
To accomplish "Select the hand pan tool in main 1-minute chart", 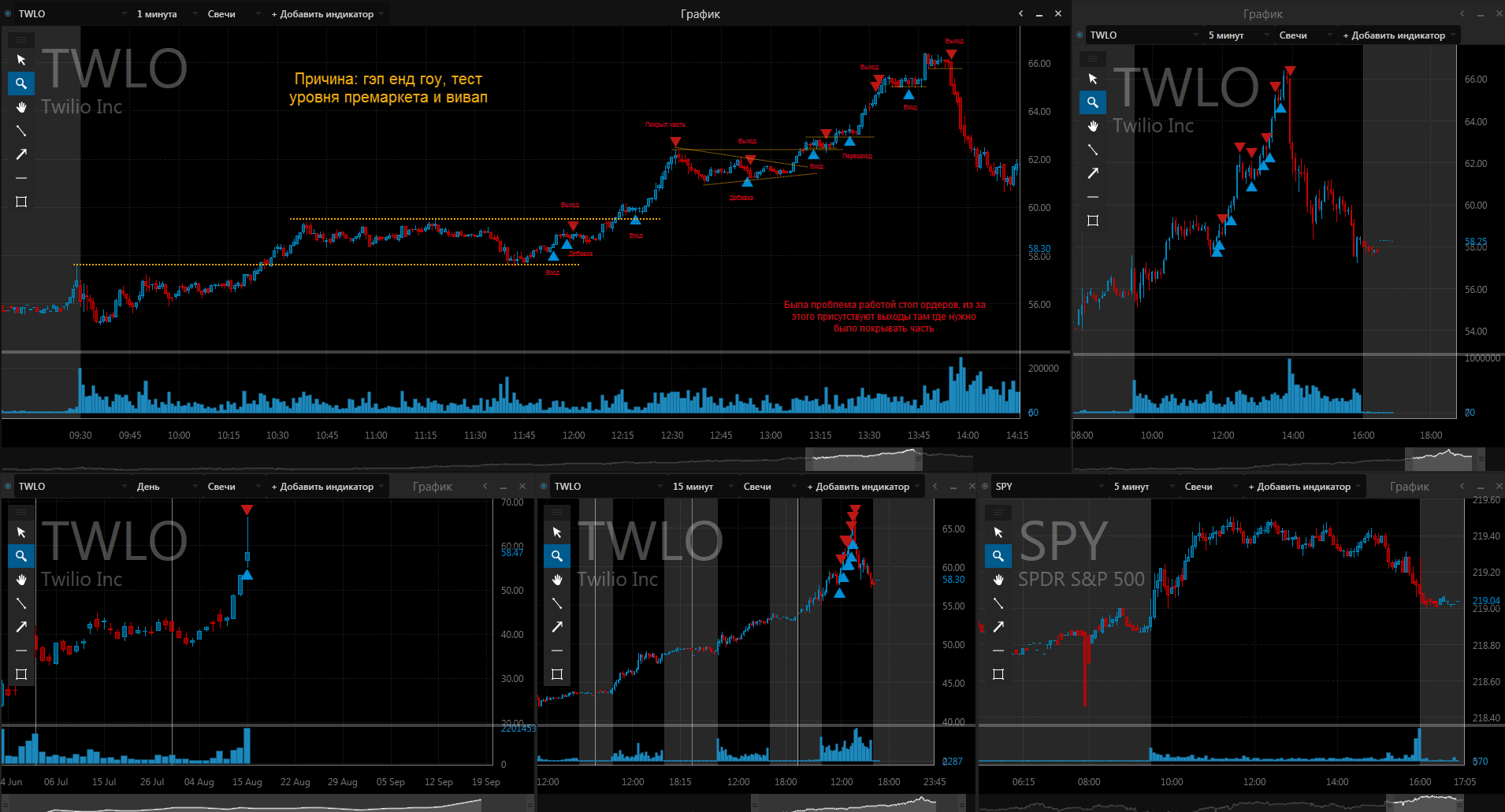I will [x=21, y=107].
